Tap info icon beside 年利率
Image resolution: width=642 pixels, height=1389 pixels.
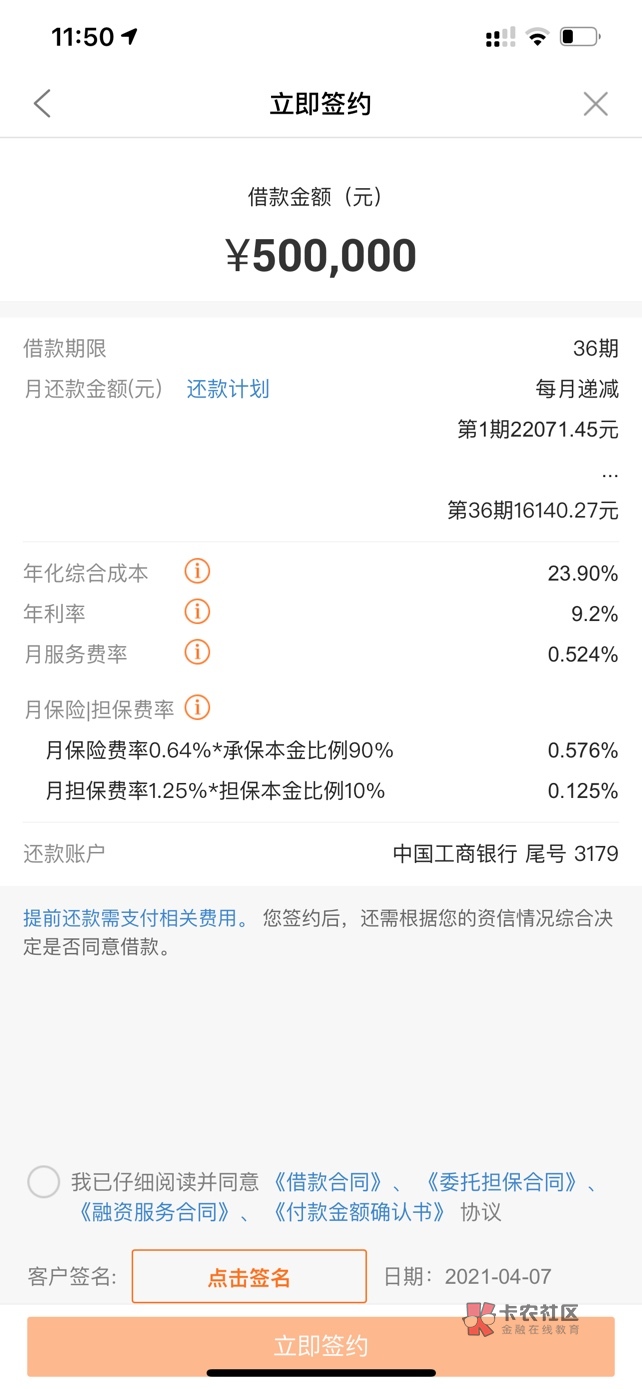198,611
